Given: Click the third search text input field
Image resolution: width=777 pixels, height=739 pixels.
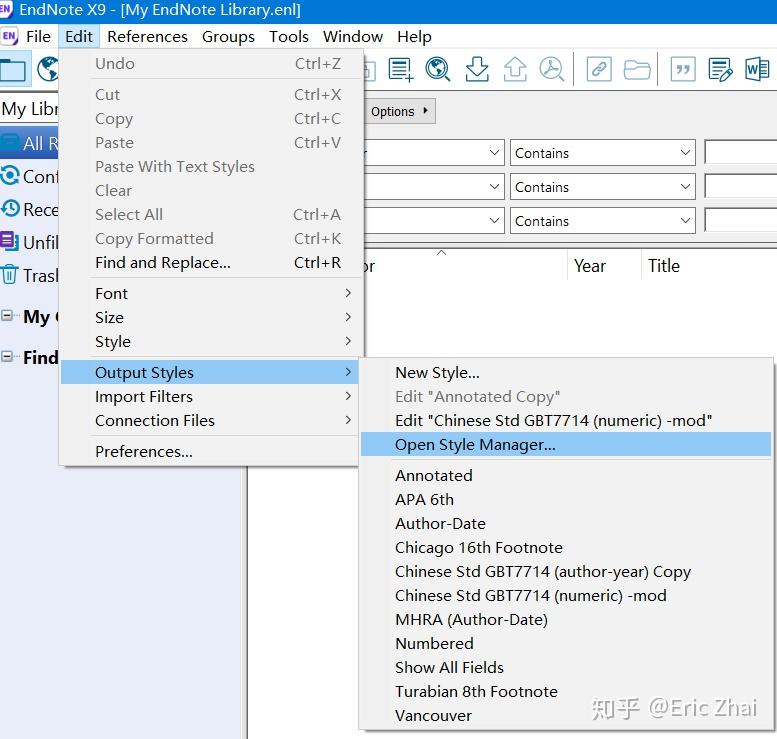Looking at the screenshot, I should tap(741, 221).
